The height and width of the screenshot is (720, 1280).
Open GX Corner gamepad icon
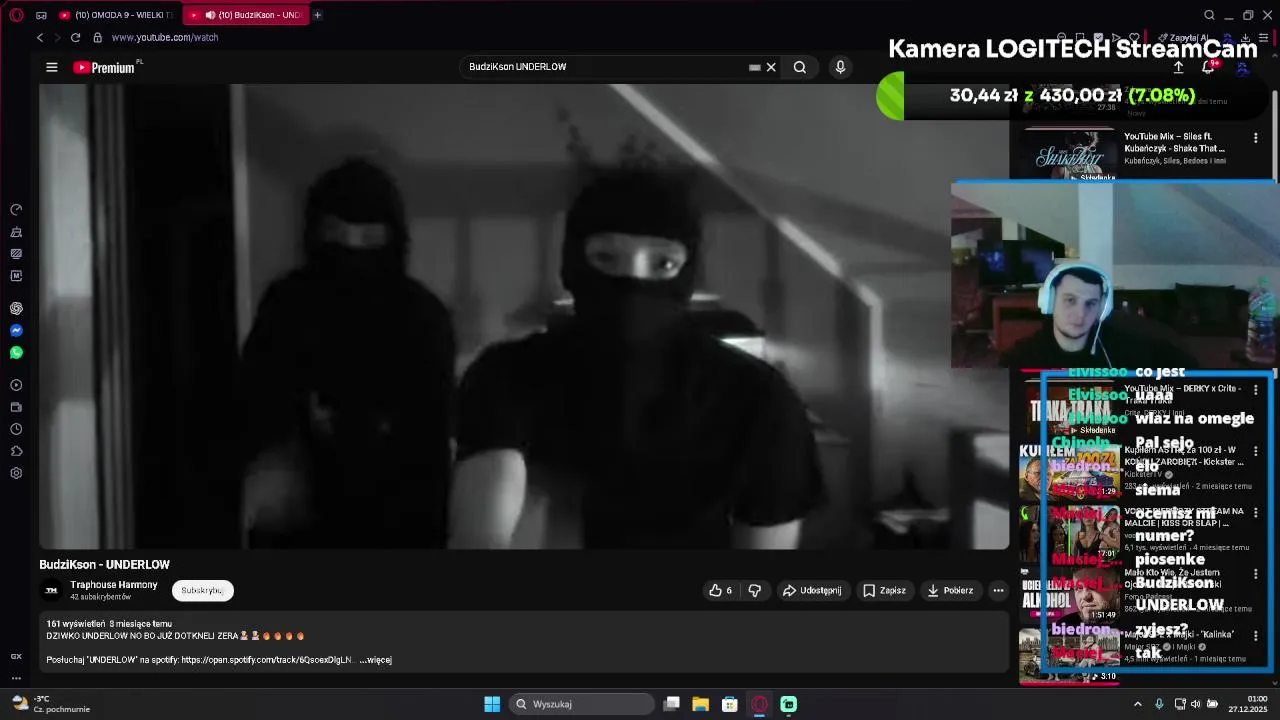(41, 15)
